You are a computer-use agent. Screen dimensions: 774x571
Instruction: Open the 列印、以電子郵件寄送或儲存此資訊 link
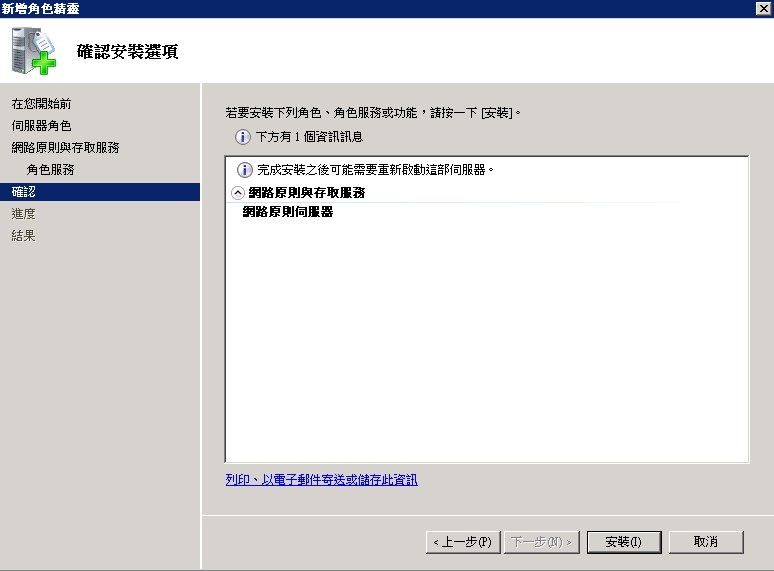tap(321, 480)
